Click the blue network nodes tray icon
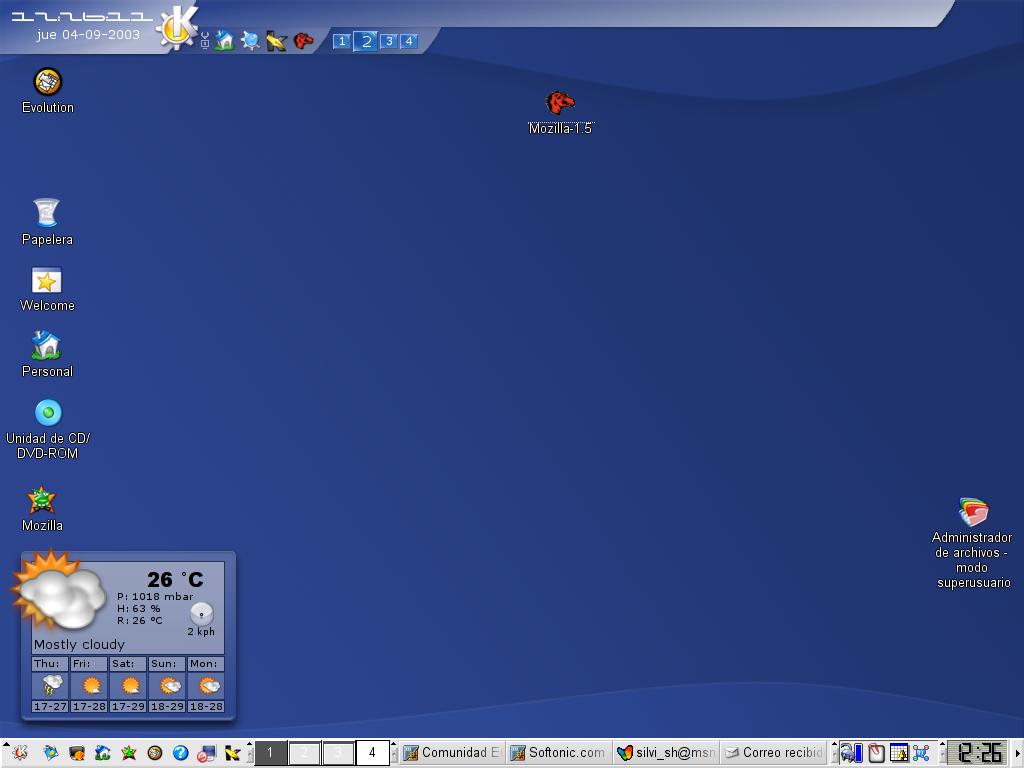 tap(921, 753)
